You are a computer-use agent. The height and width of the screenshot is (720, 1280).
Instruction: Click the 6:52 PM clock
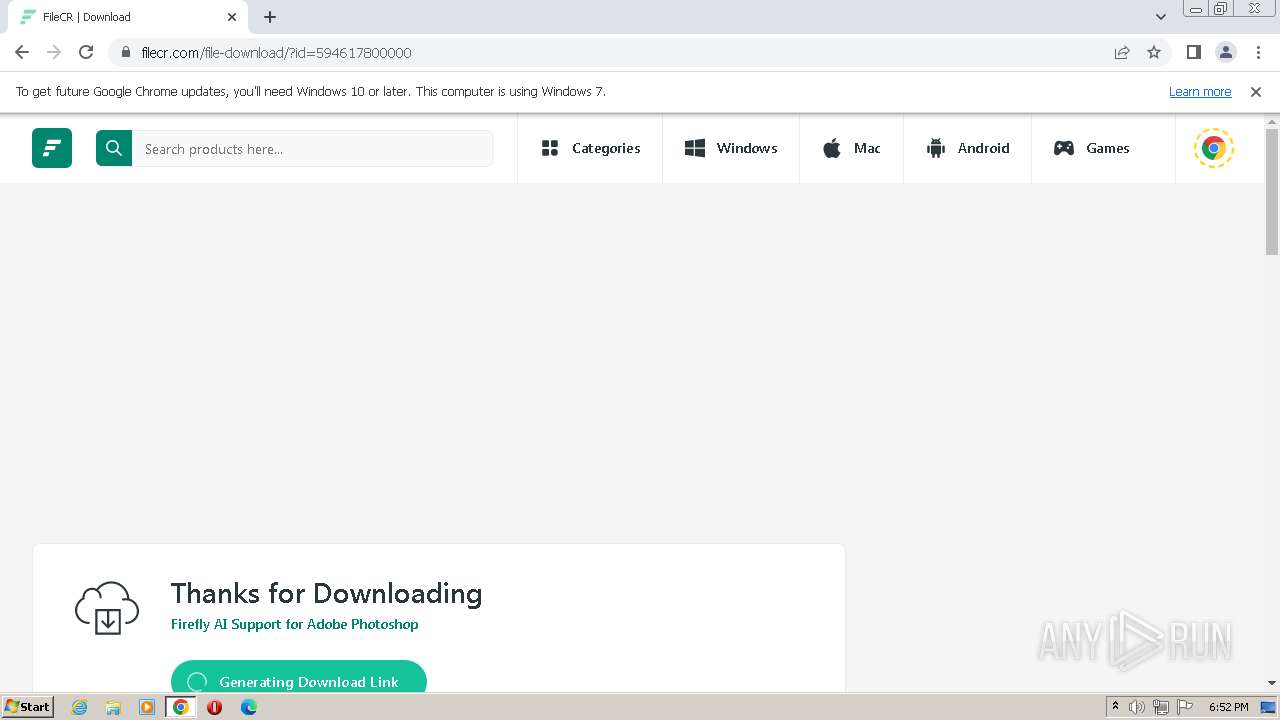[1228, 707]
